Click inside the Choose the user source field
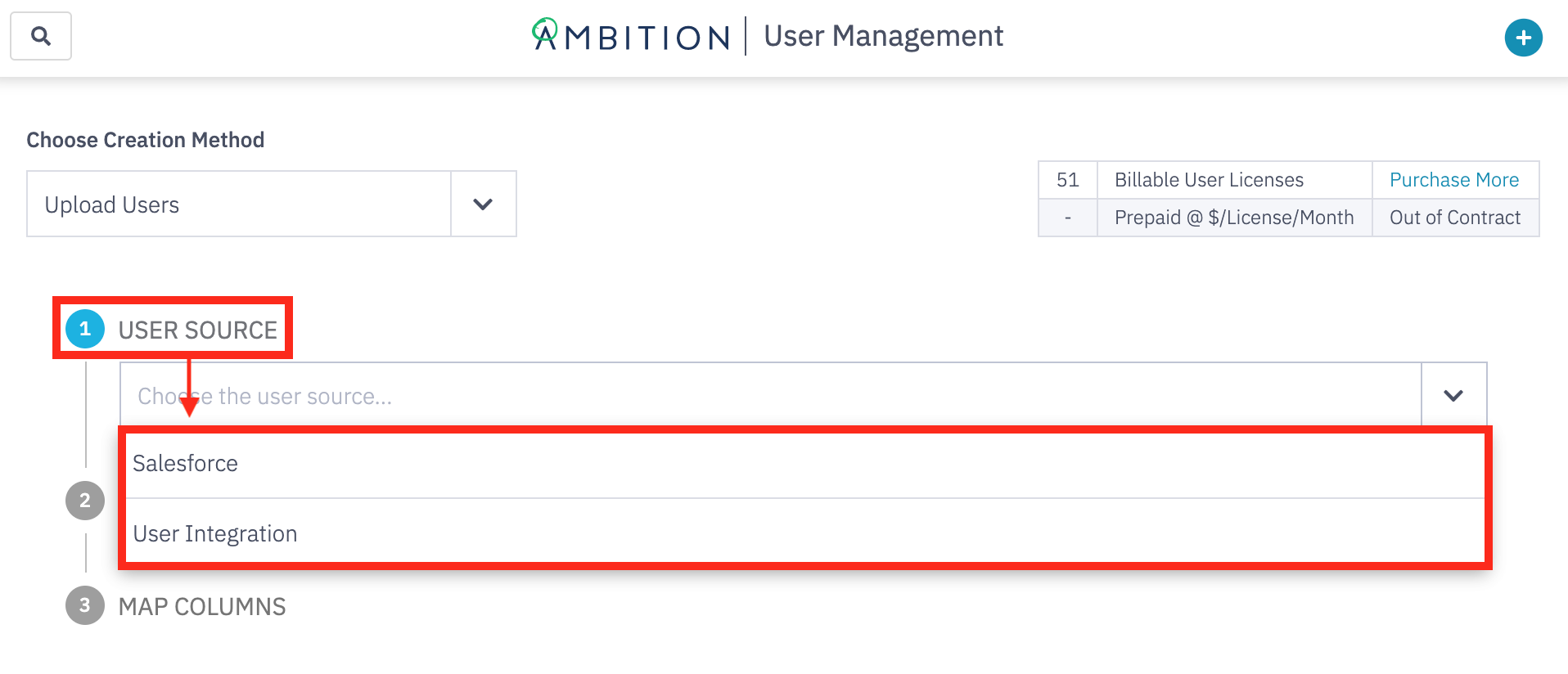 (x=770, y=396)
